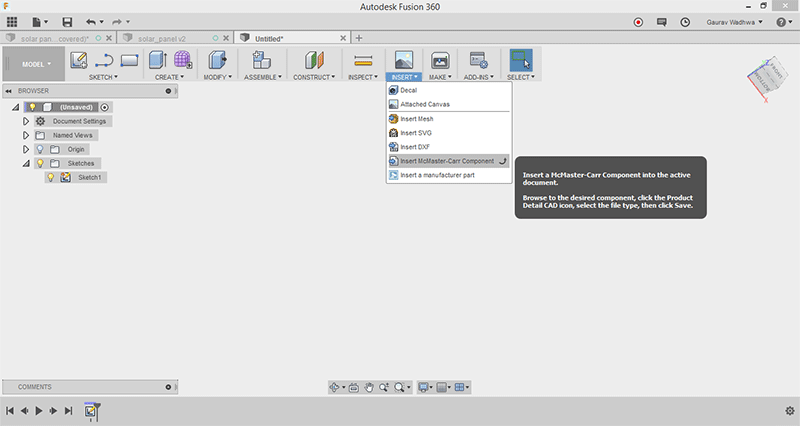Open the job status clock icon
Screen dimensions: 800x426
(685, 22)
